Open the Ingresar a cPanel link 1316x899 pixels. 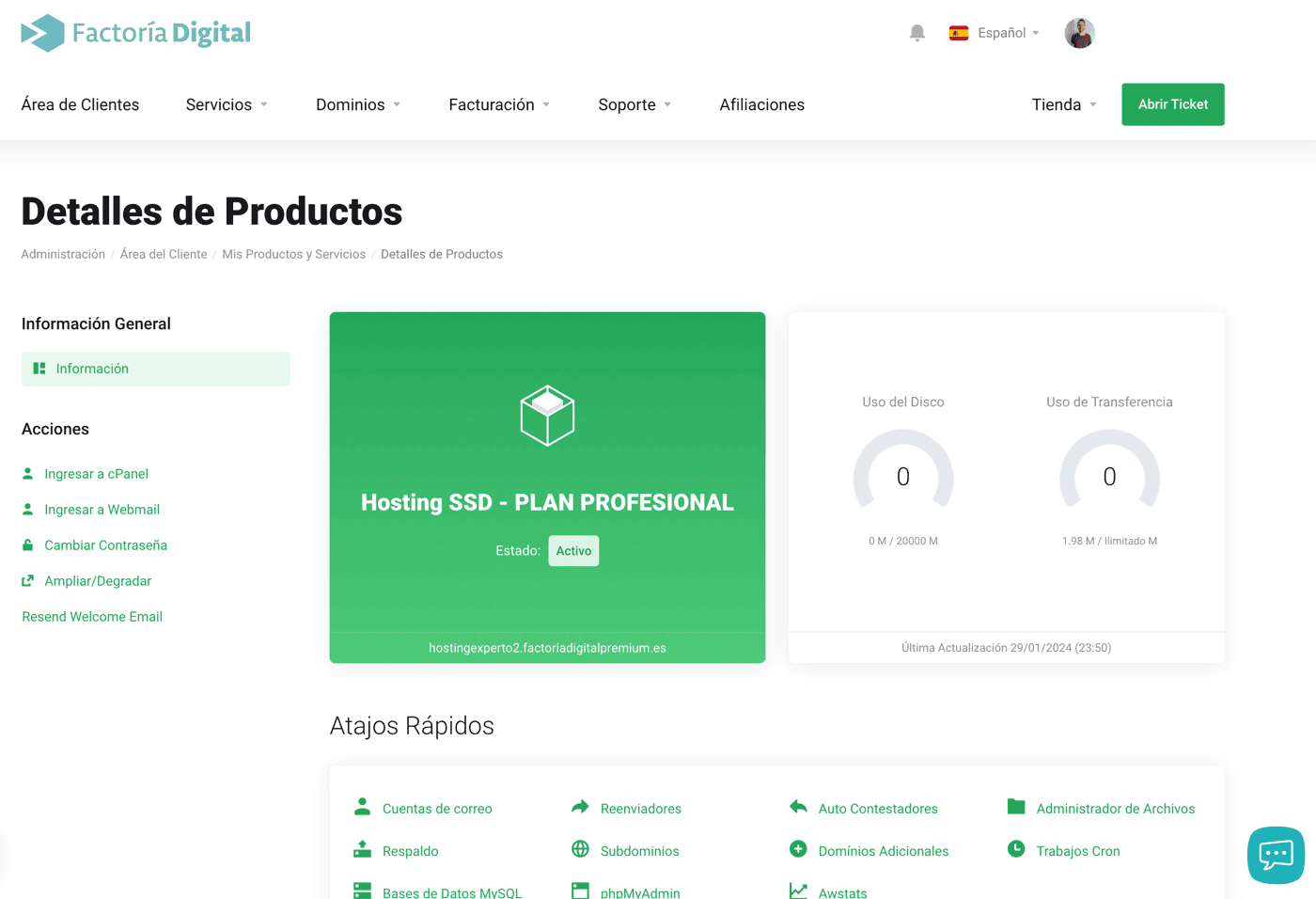pyautogui.click(x=96, y=474)
